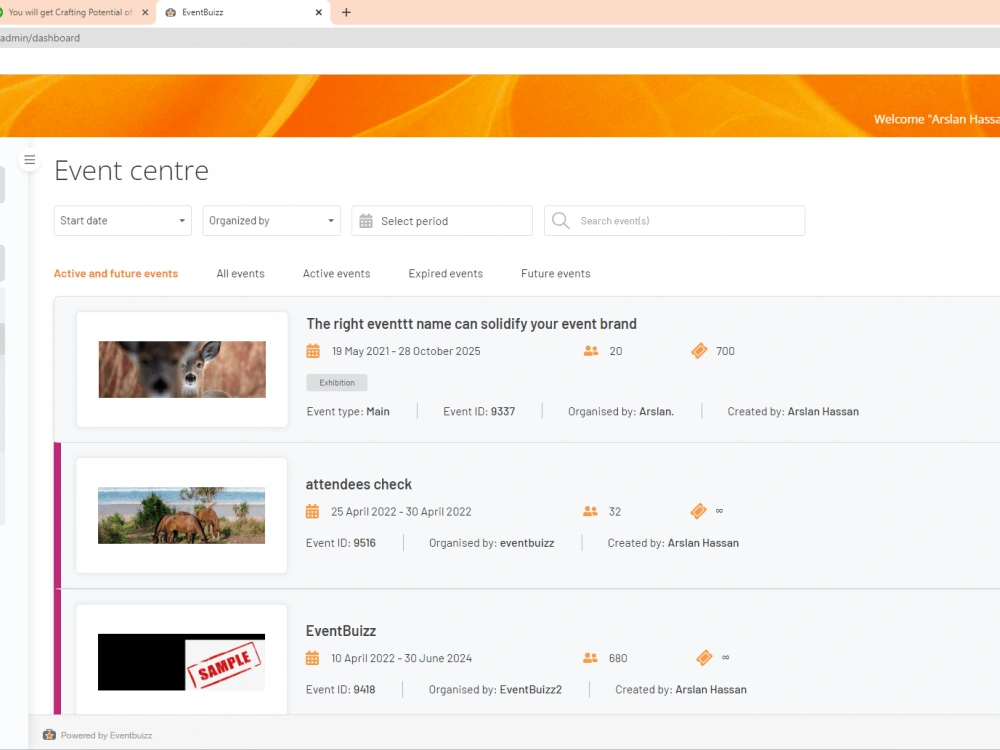The width and height of the screenshot is (1000, 750).
Task: Click 'Event ID: 9337' text
Action: tap(479, 412)
